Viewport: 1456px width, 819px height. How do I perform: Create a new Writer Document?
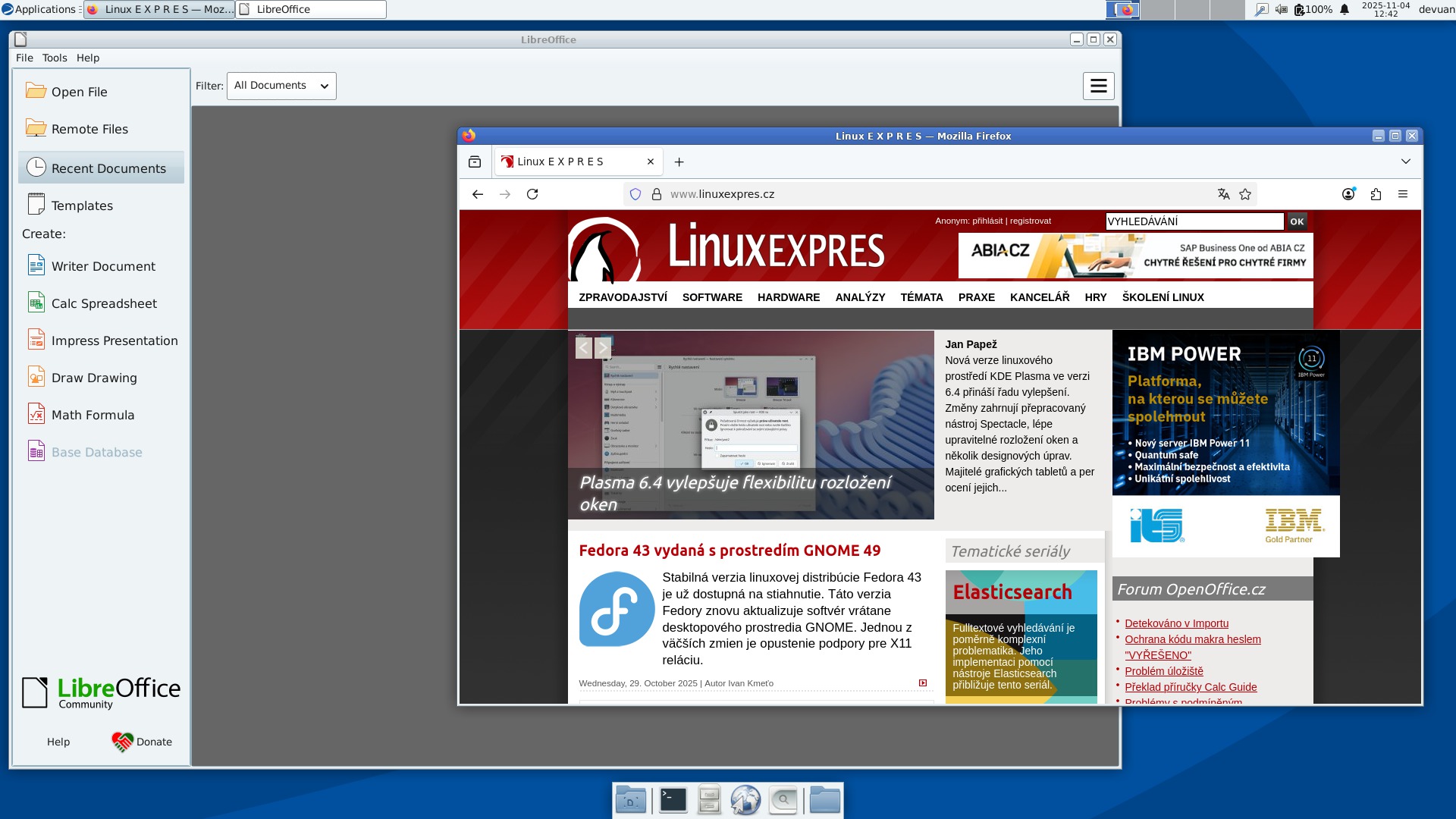tap(103, 266)
